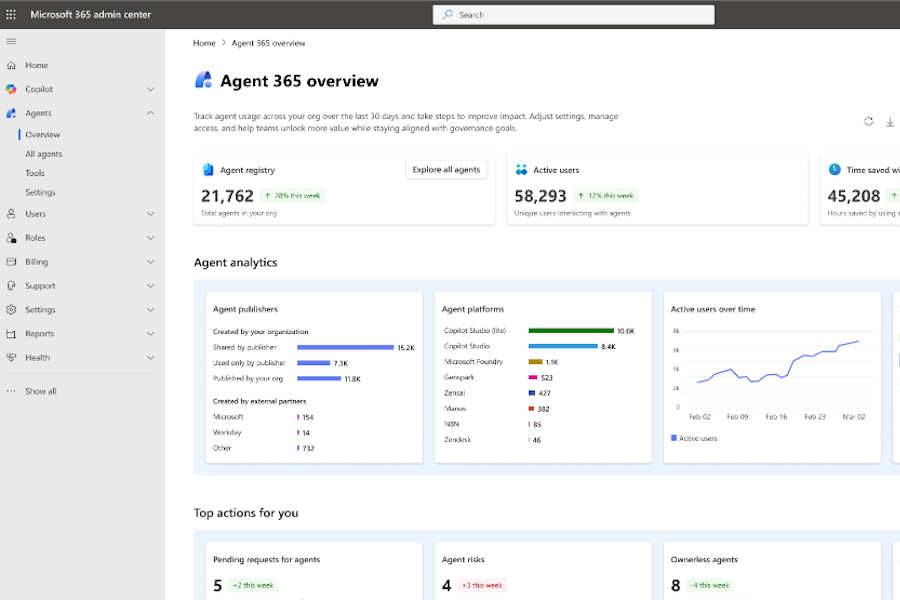Click the Home icon in sidebar
This screenshot has height=600, width=900.
click(x=11, y=65)
